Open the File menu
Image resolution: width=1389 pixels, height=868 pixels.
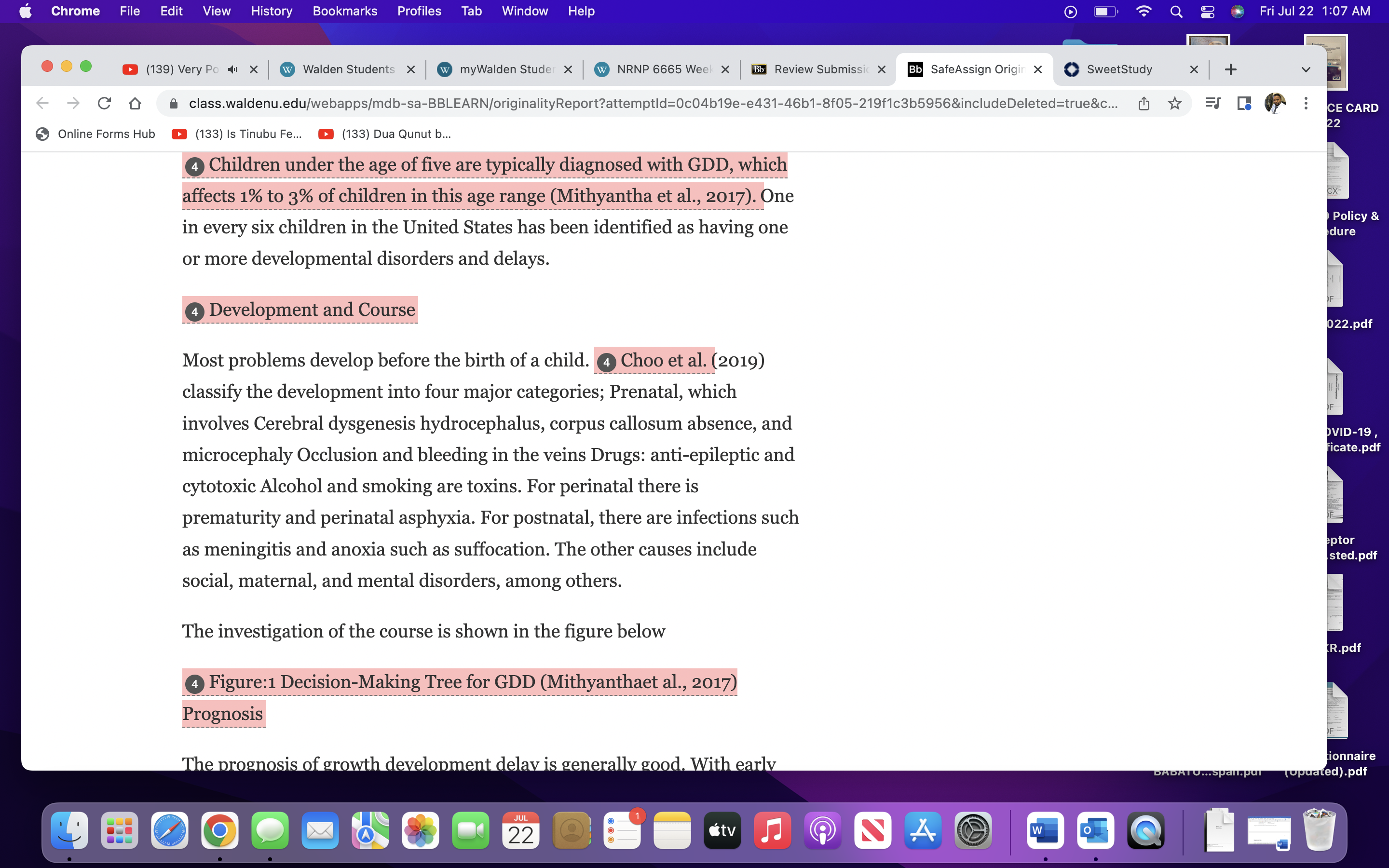(130, 11)
